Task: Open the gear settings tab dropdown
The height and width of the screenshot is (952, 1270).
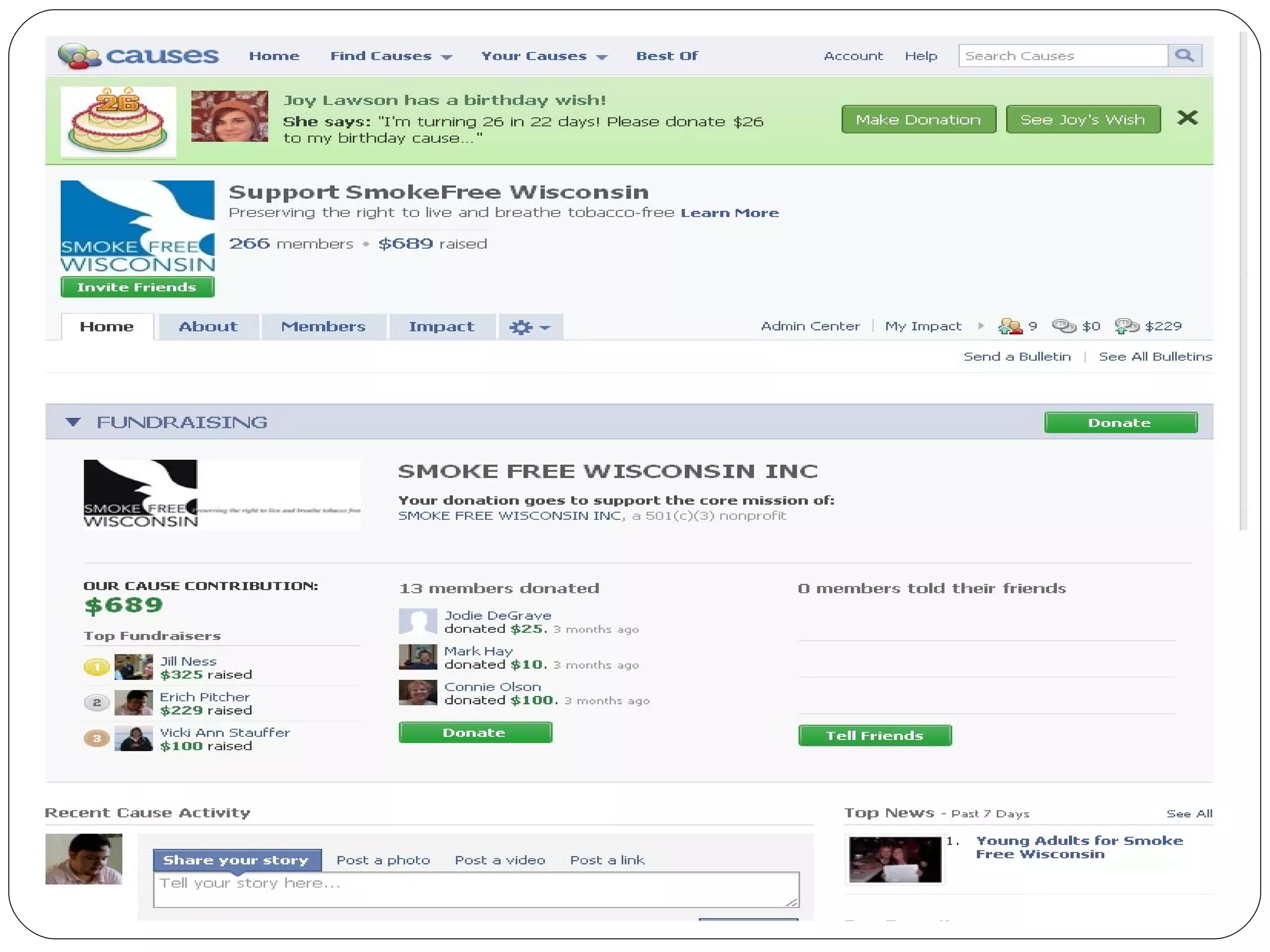Action: point(530,327)
